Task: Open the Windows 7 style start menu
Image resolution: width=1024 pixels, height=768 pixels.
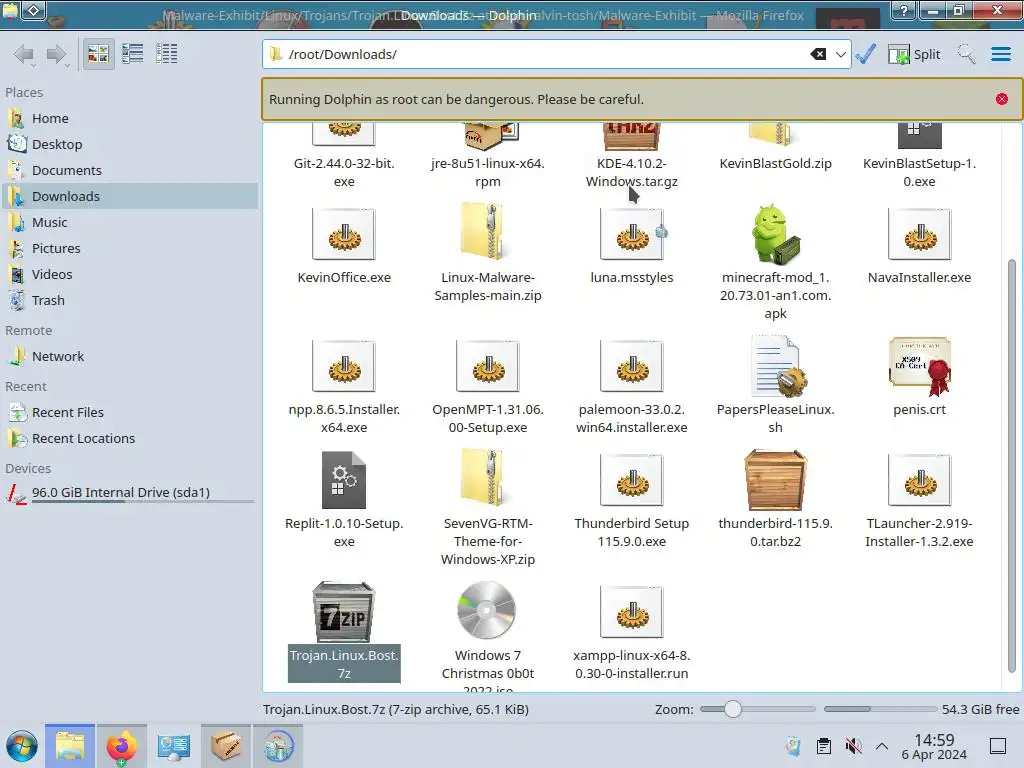Action: 22,746
